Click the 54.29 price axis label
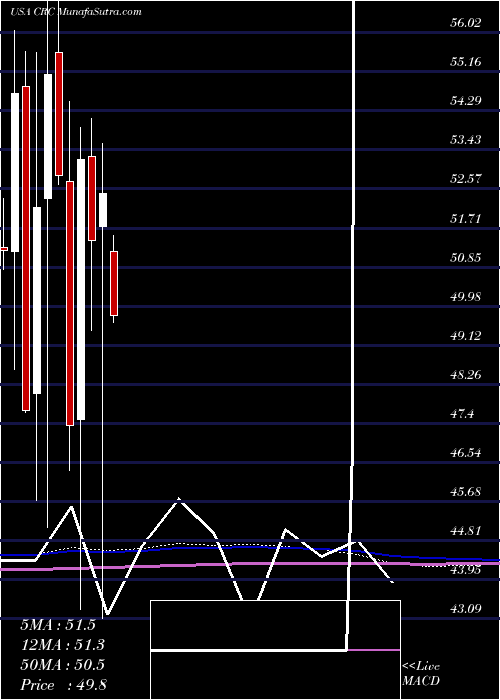500x700 pixels. 465,101
